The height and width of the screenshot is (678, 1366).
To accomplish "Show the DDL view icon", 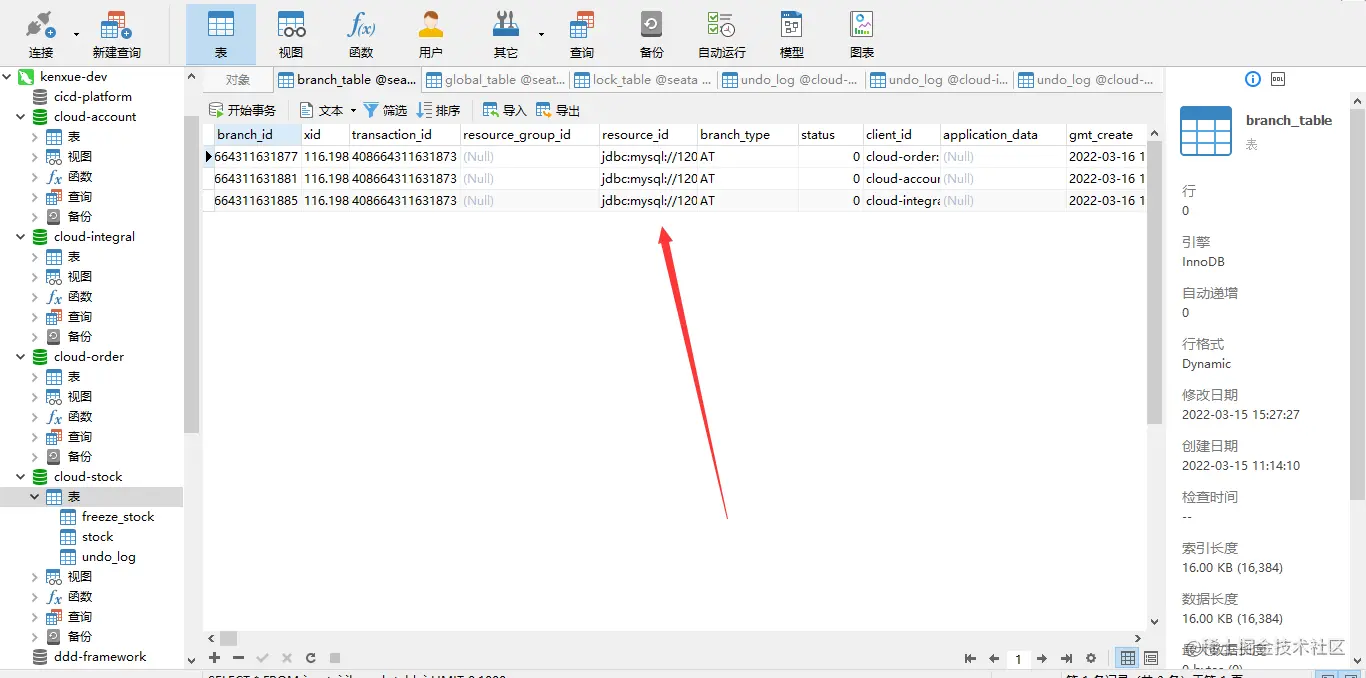I will [1278, 79].
